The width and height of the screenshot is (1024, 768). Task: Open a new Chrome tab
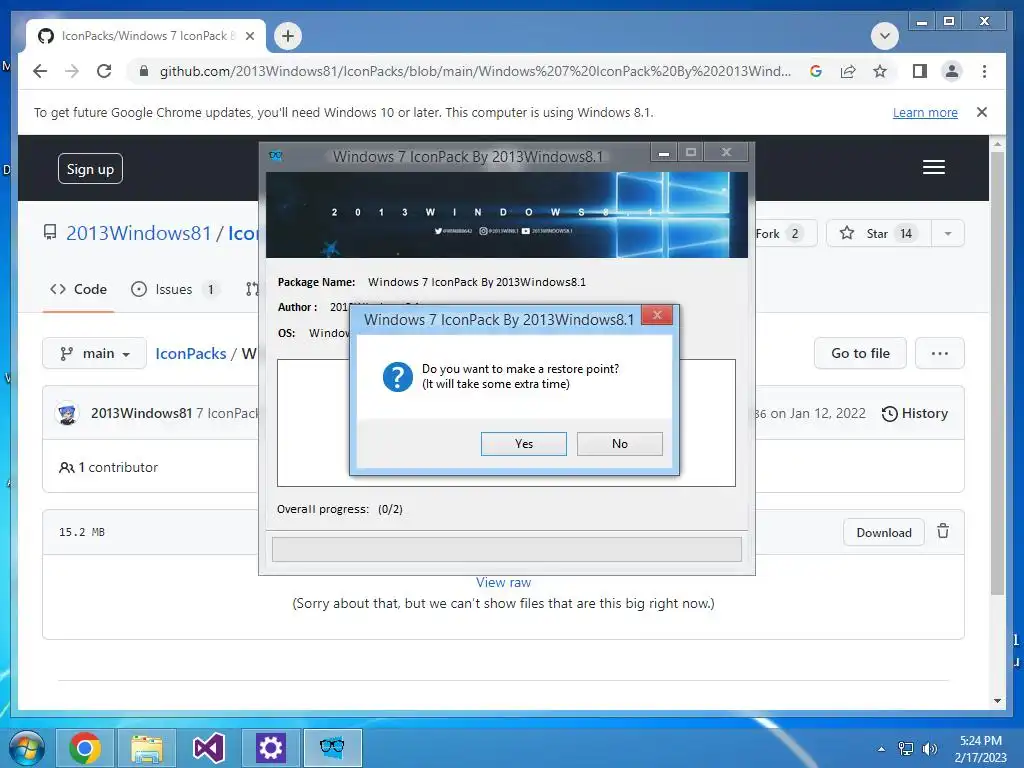288,36
